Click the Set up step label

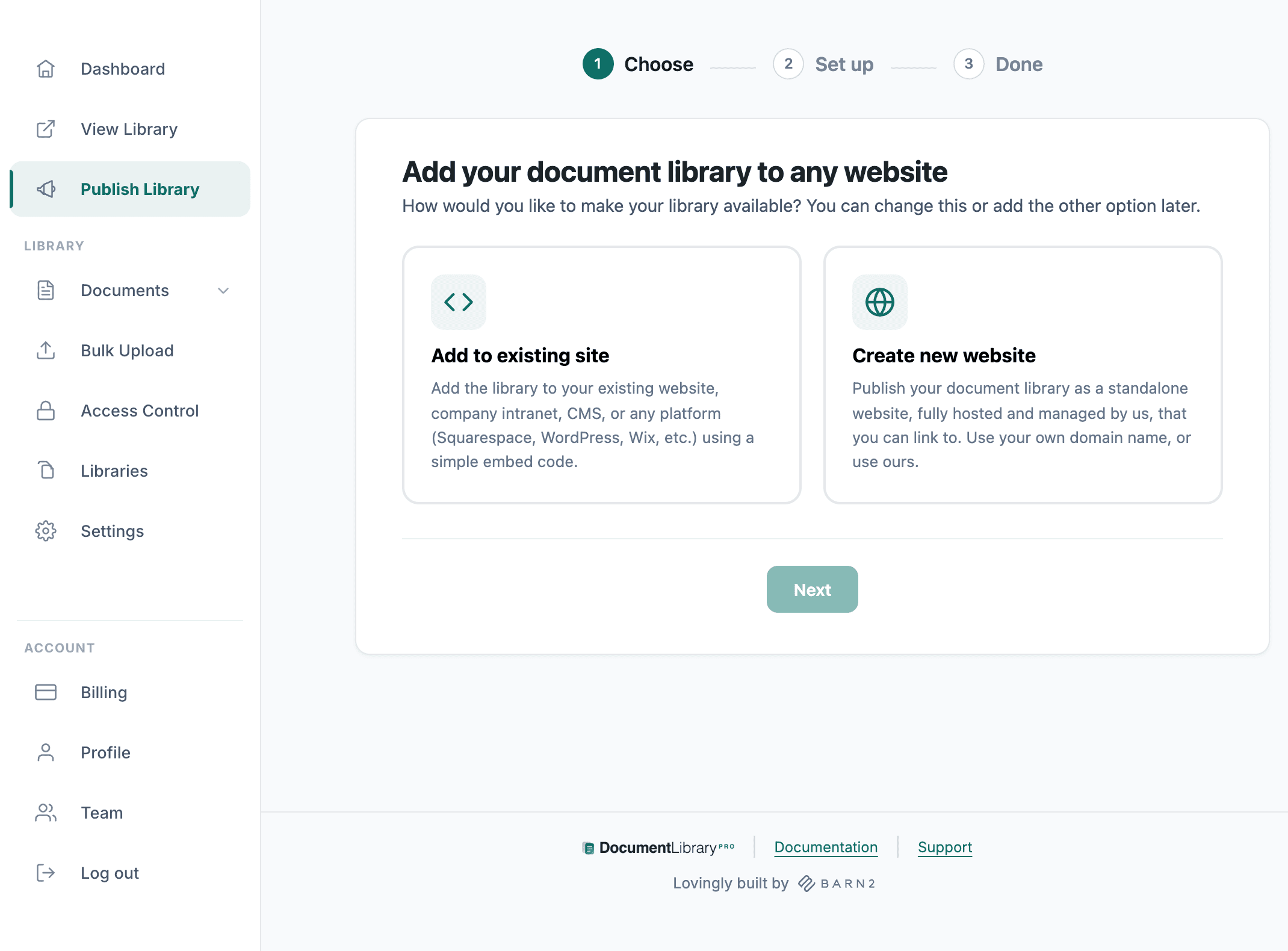click(x=844, y=64)
